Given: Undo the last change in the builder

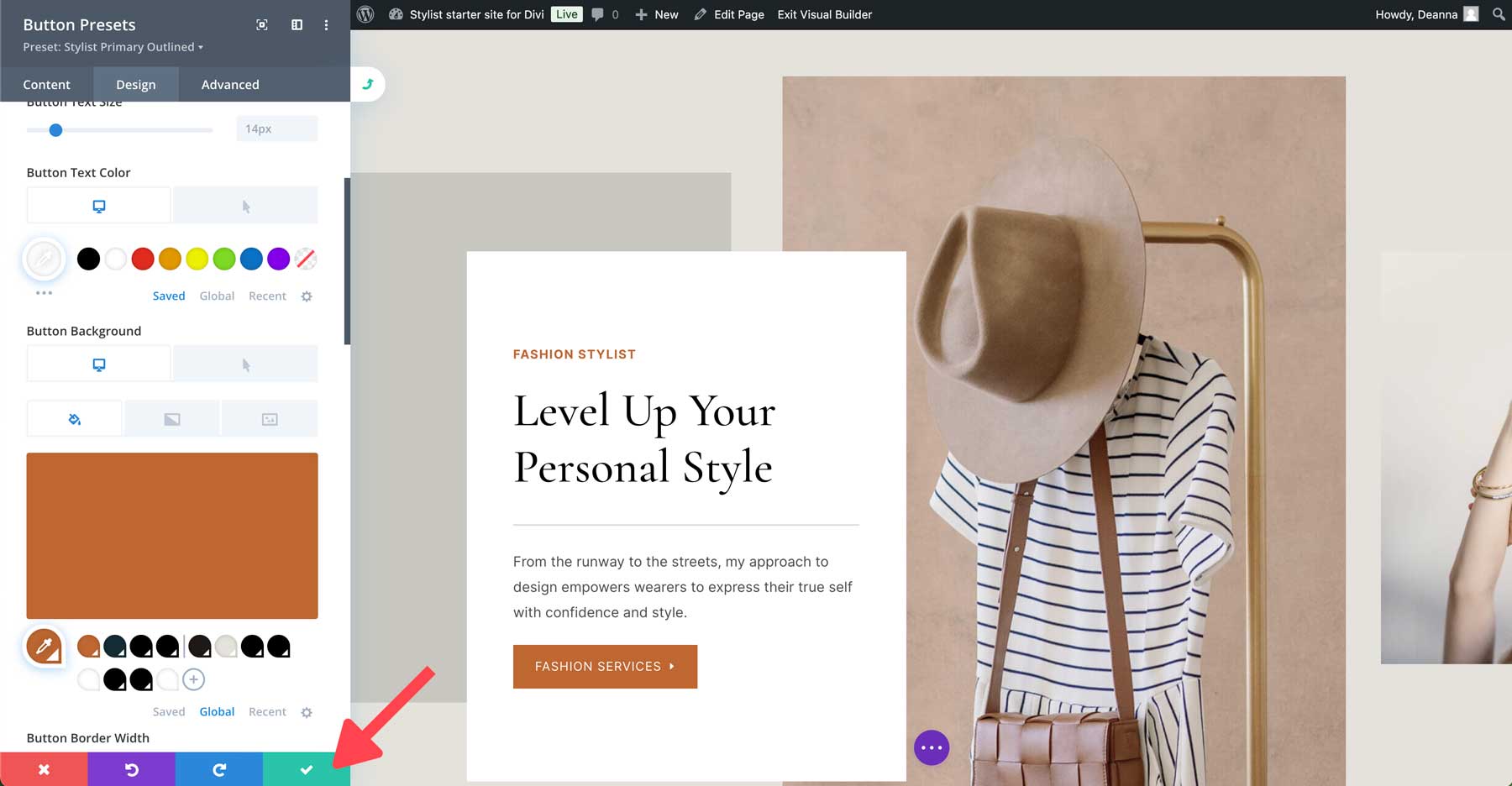Looking at the screenshot, I should click(131, 768).
